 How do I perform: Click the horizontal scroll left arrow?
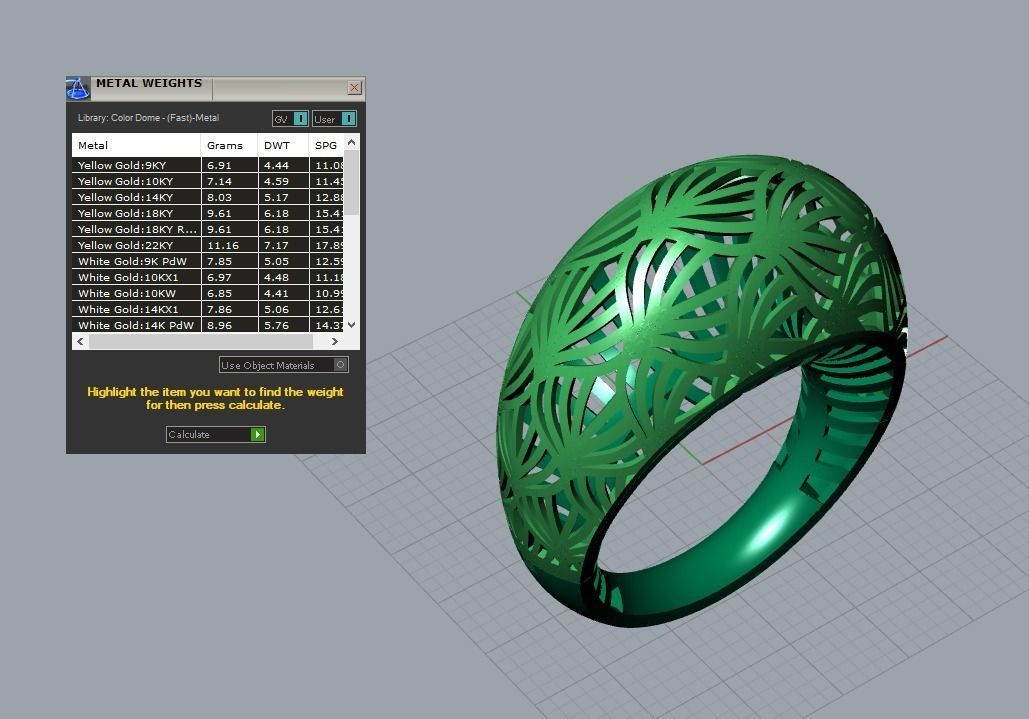pos(80,341)
